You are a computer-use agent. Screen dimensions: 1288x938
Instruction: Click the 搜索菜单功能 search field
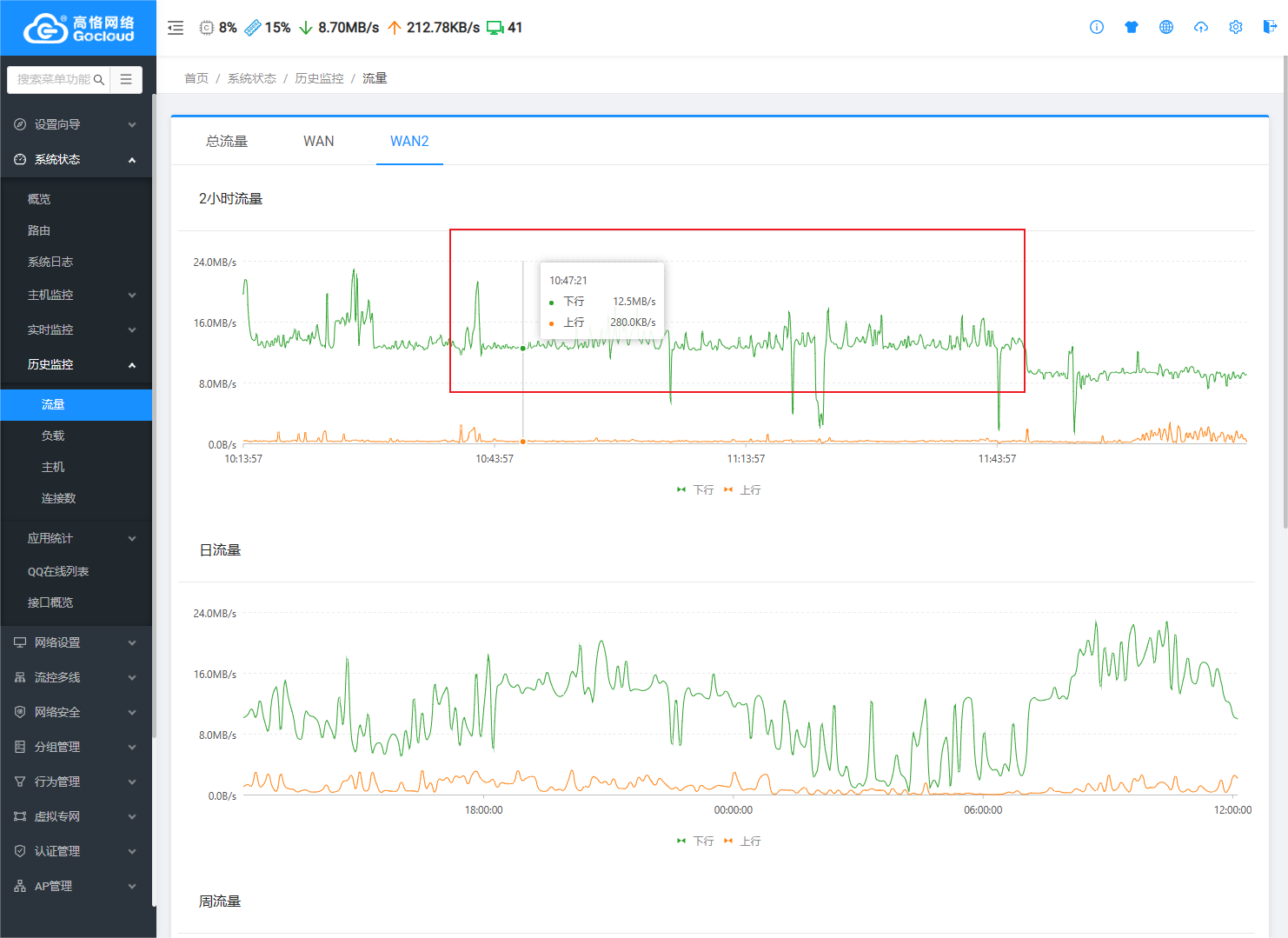[54, 79]
